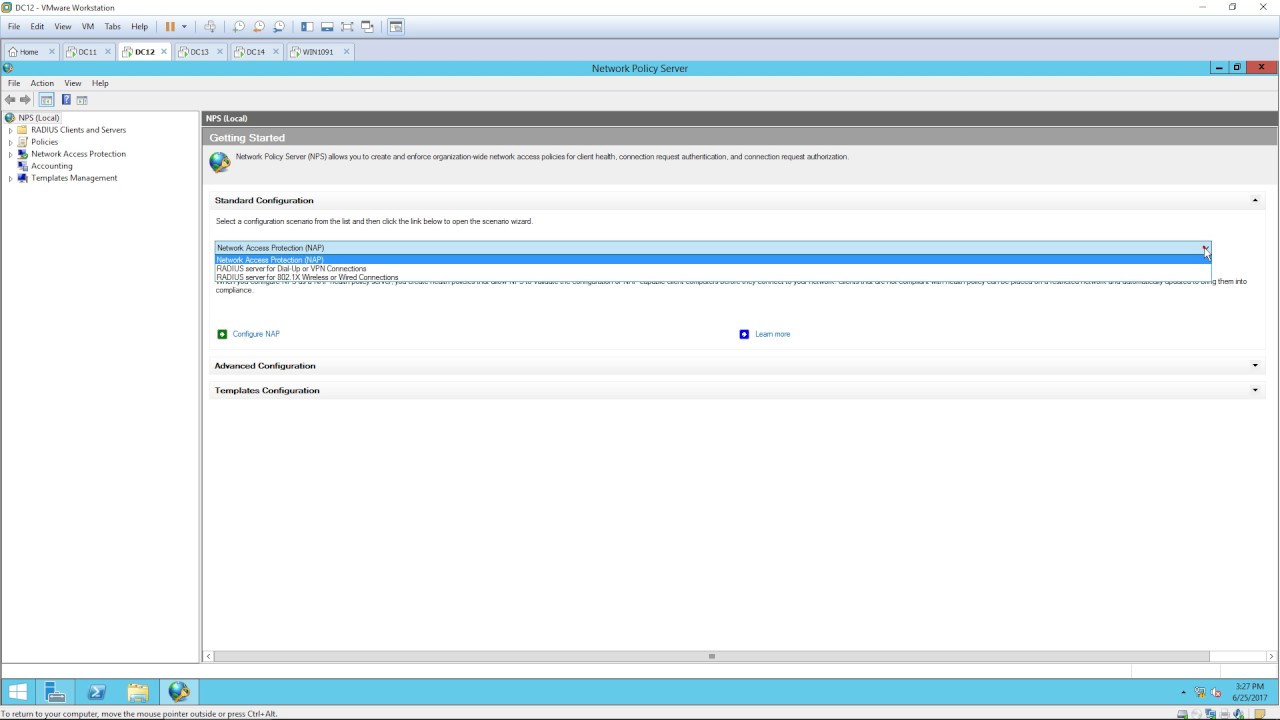Toggle the thumbnail bar view icon
1280x720 pixels.
pyautogui.click(x=327, y=27)
